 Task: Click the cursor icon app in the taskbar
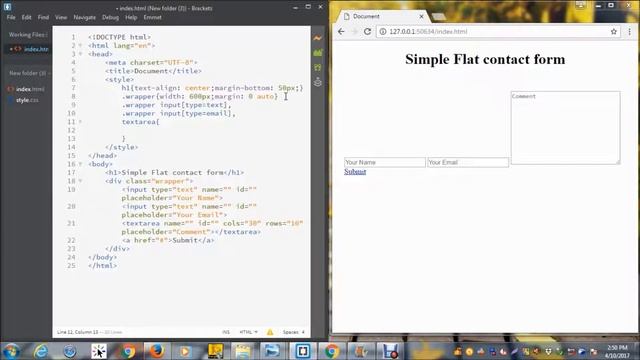pos(98,351)
